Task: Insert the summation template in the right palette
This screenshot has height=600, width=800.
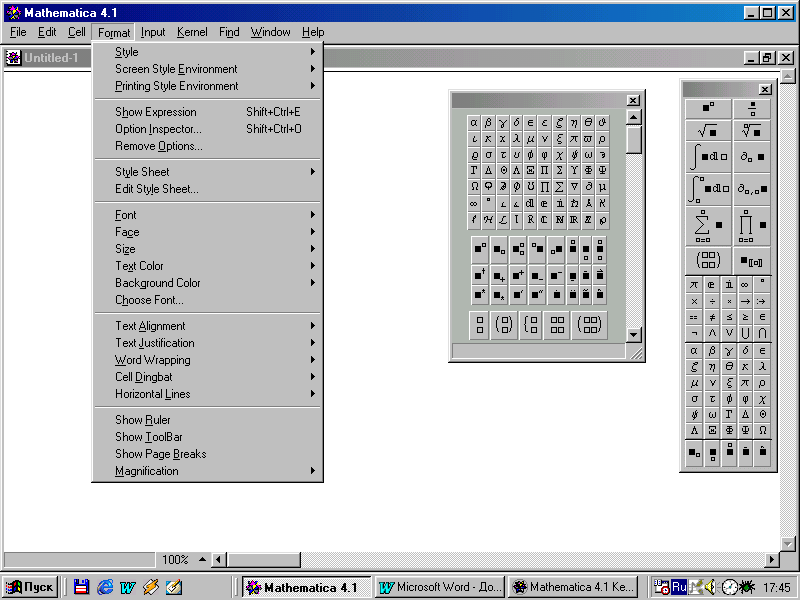Action: pos(708,226)
